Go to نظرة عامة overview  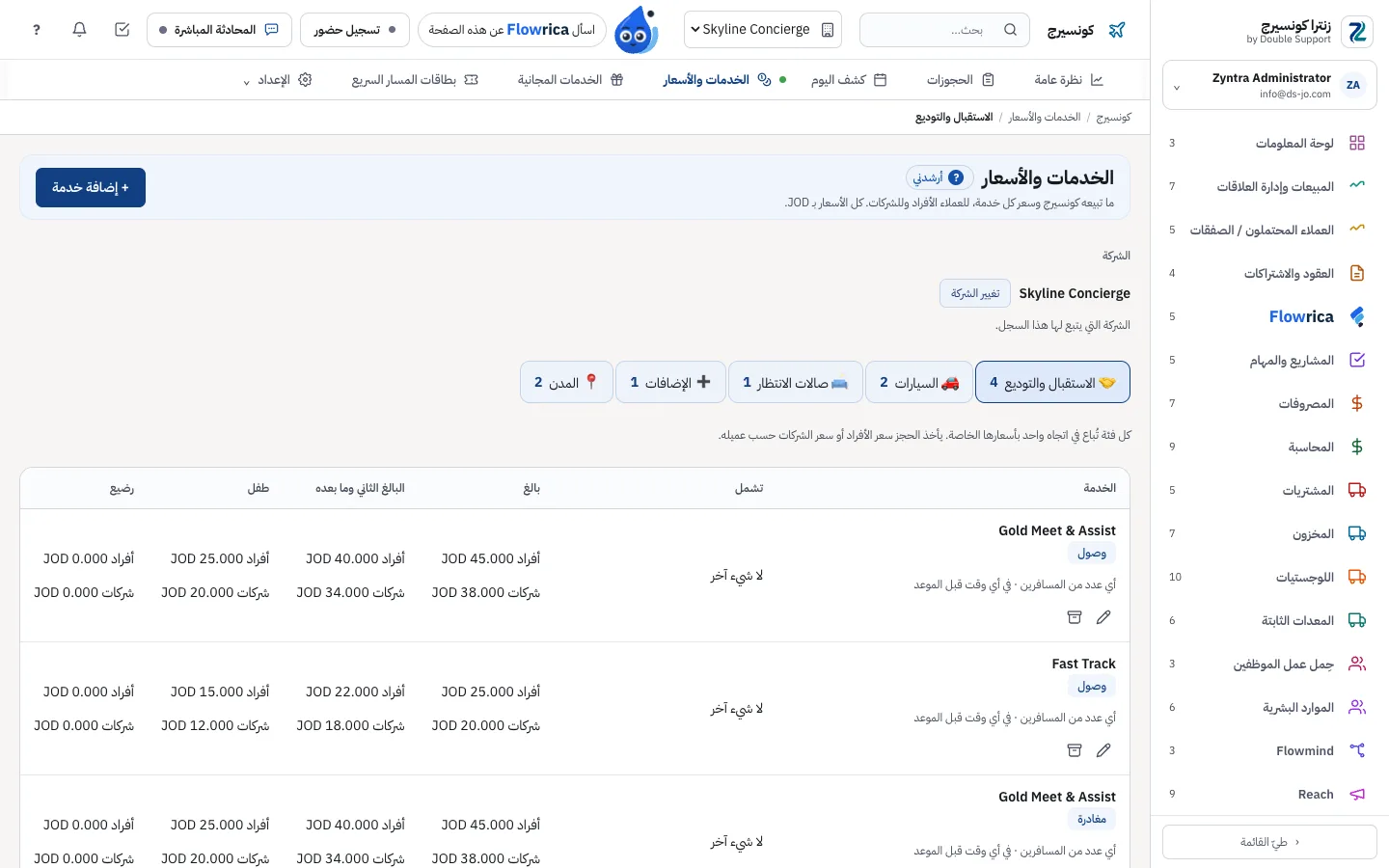[x=1069, y=80]
